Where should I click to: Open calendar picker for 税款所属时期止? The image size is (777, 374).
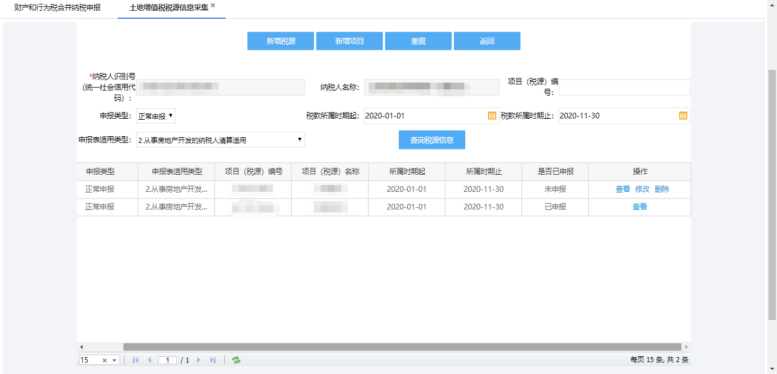[x=682, y=116]
